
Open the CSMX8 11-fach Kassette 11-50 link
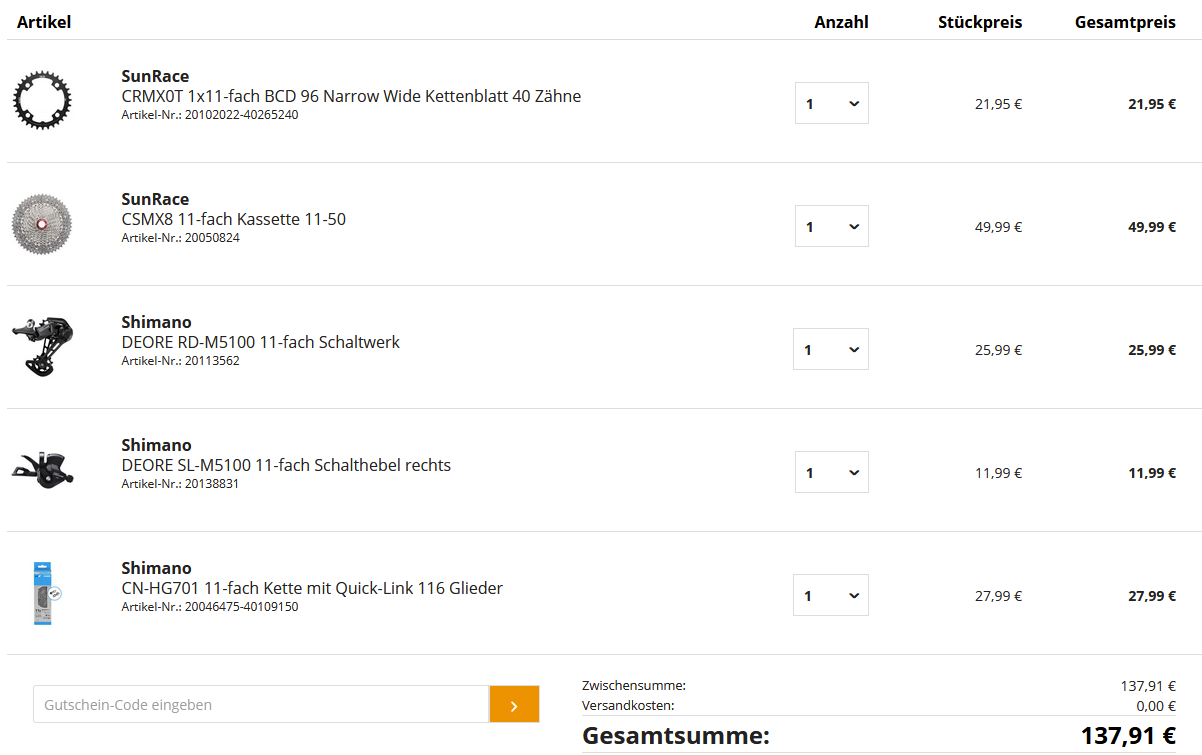coord(234,219)
